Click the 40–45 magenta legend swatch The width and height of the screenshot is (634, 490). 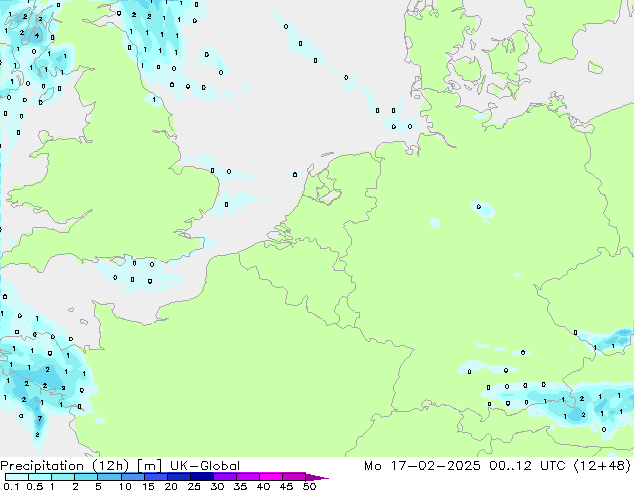[x=271, y=477]
